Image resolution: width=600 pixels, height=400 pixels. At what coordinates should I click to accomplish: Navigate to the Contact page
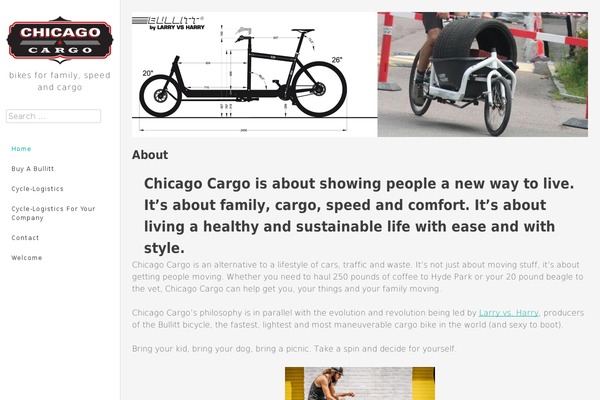click(x=25, y=238)
